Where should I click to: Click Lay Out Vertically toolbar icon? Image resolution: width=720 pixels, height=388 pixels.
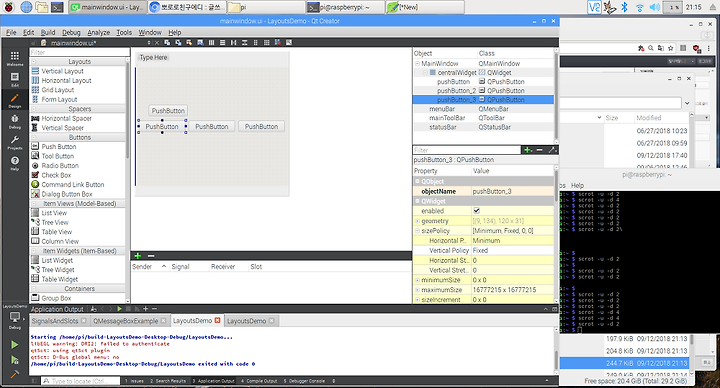point(222,43)
